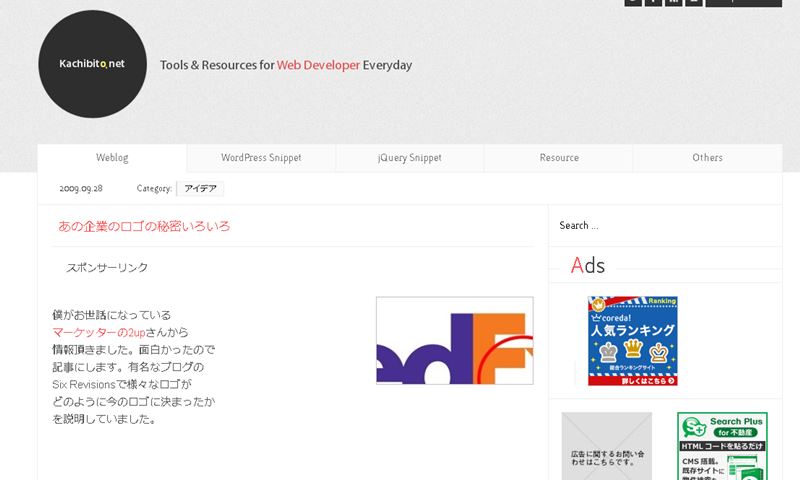Image resolution: width=800 pixels, height=480 pixels.
Task: Click the 2009.09.28 post date
Action: (81, 188)
